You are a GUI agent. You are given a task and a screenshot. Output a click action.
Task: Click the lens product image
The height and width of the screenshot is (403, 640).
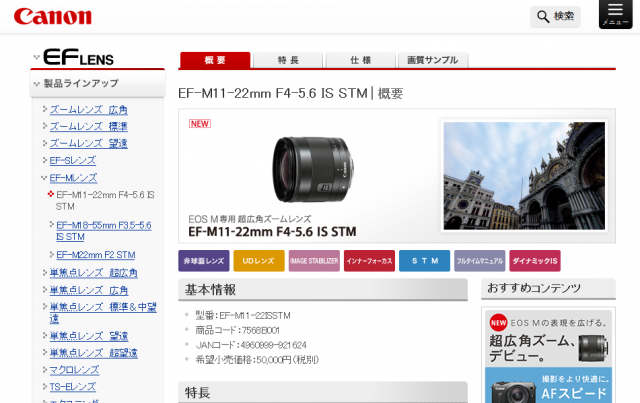coord(313,169)
